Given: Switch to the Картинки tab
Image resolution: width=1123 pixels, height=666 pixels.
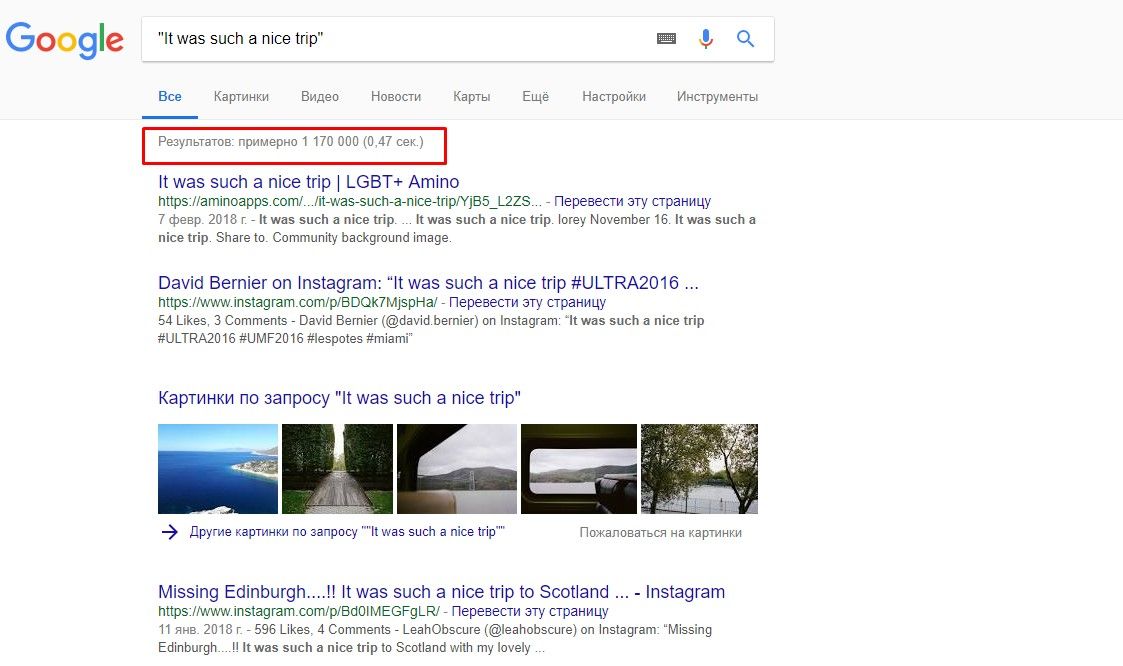Looking at the screenshot, I should click(x=241, y=97).
